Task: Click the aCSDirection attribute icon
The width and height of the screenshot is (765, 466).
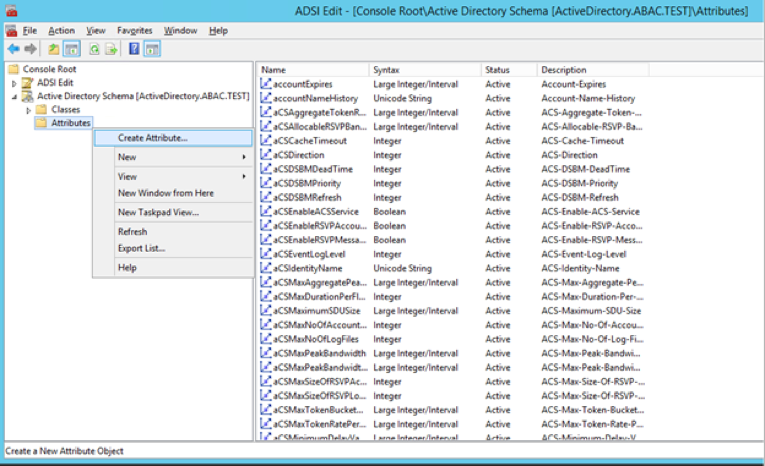Action: pos(265,155)
